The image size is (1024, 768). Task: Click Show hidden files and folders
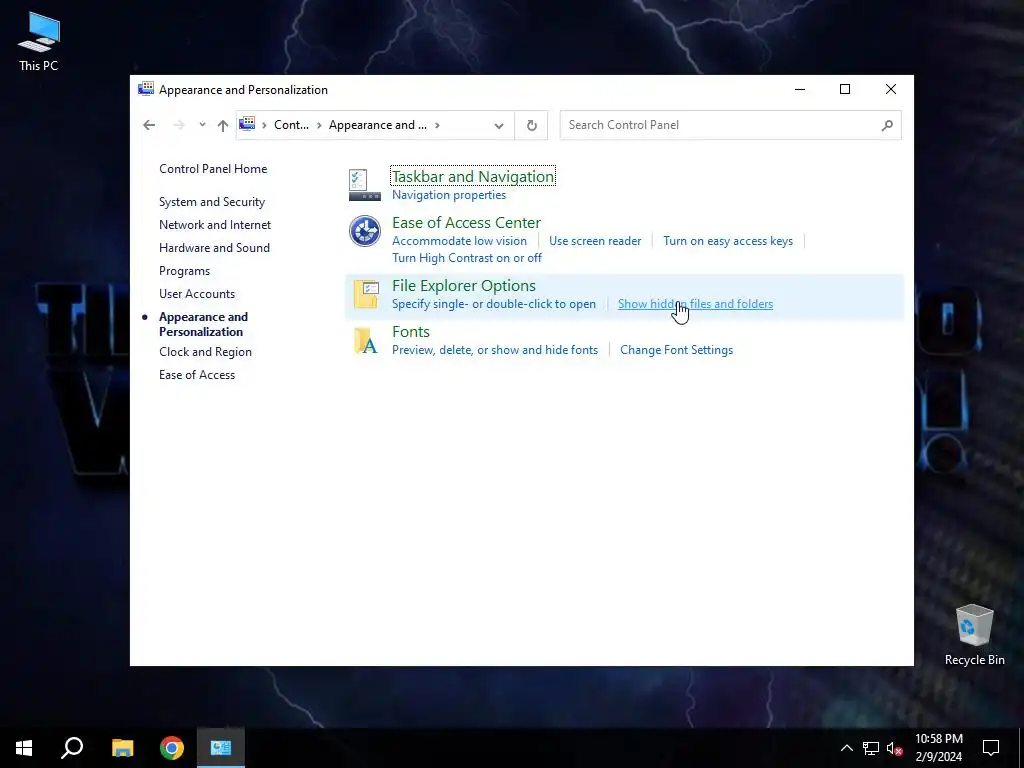coord(695,304)
